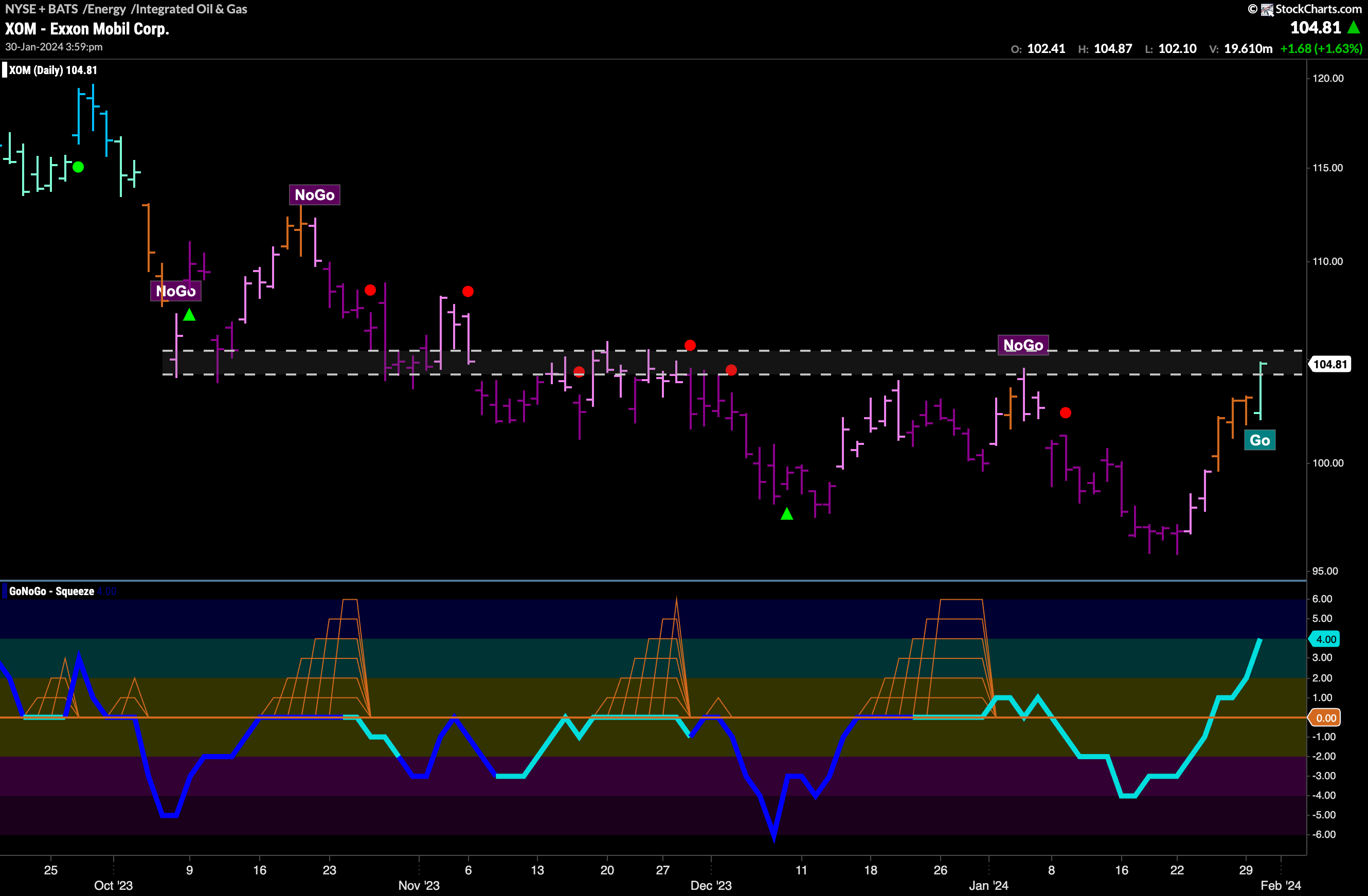Click the Oct '23 date axis label
Screen dimensions: 1368x896
[113, 885]
